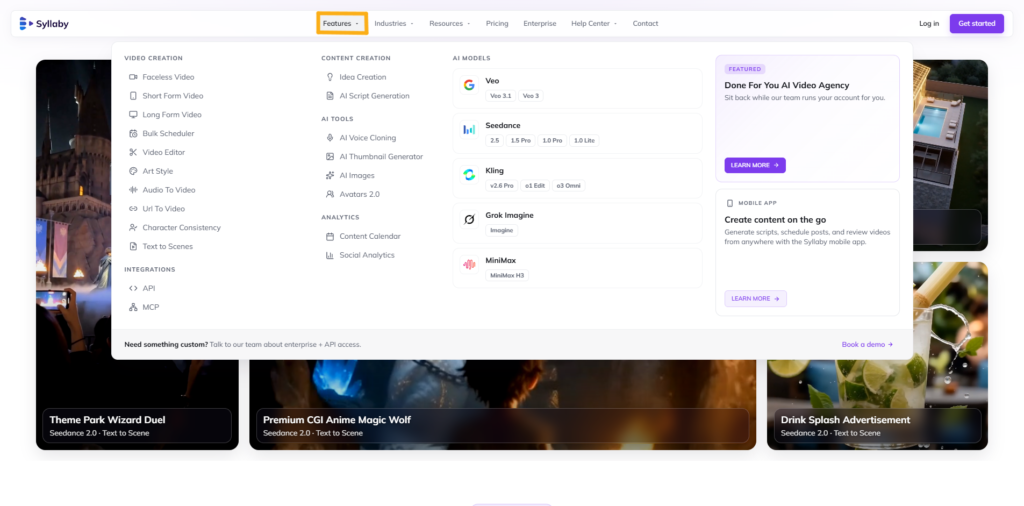Click the Bulk Scheduler calendar icon
The height and width of the screenshot is (506, 1024).
[x=133, y=134]
